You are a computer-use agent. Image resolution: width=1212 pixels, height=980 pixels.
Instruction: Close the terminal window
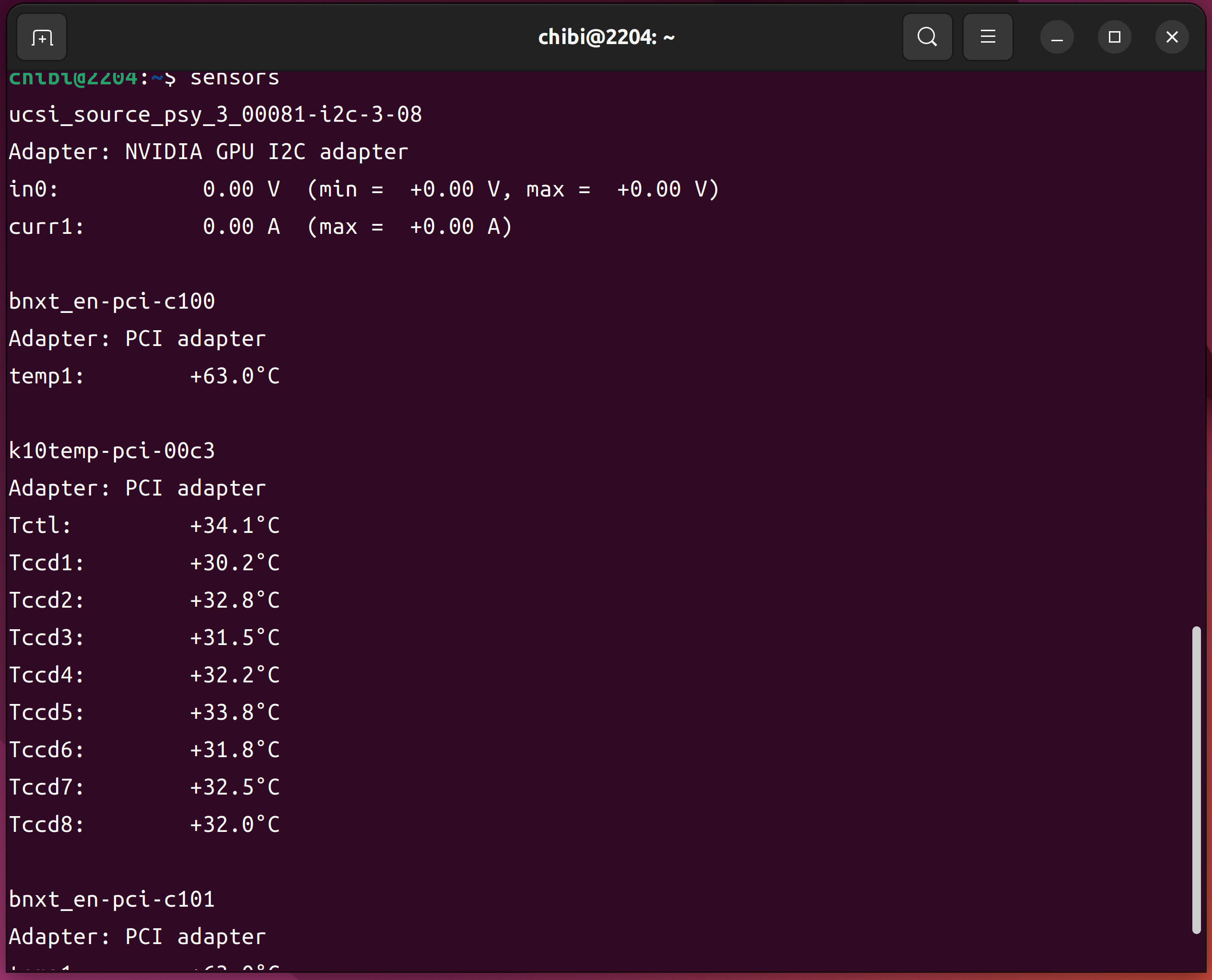coord(1172,37)
